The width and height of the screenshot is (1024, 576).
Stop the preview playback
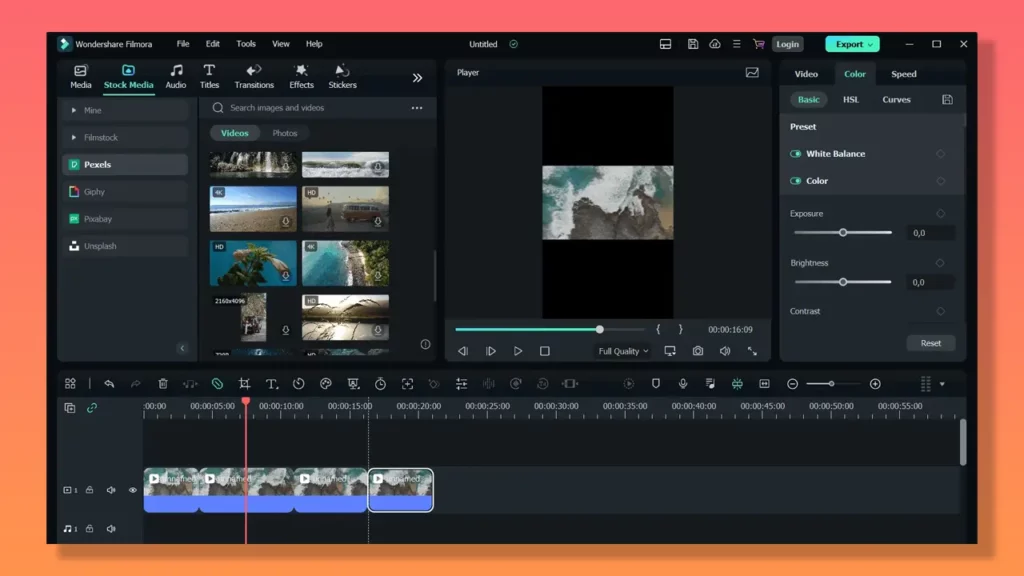(545, 351)
